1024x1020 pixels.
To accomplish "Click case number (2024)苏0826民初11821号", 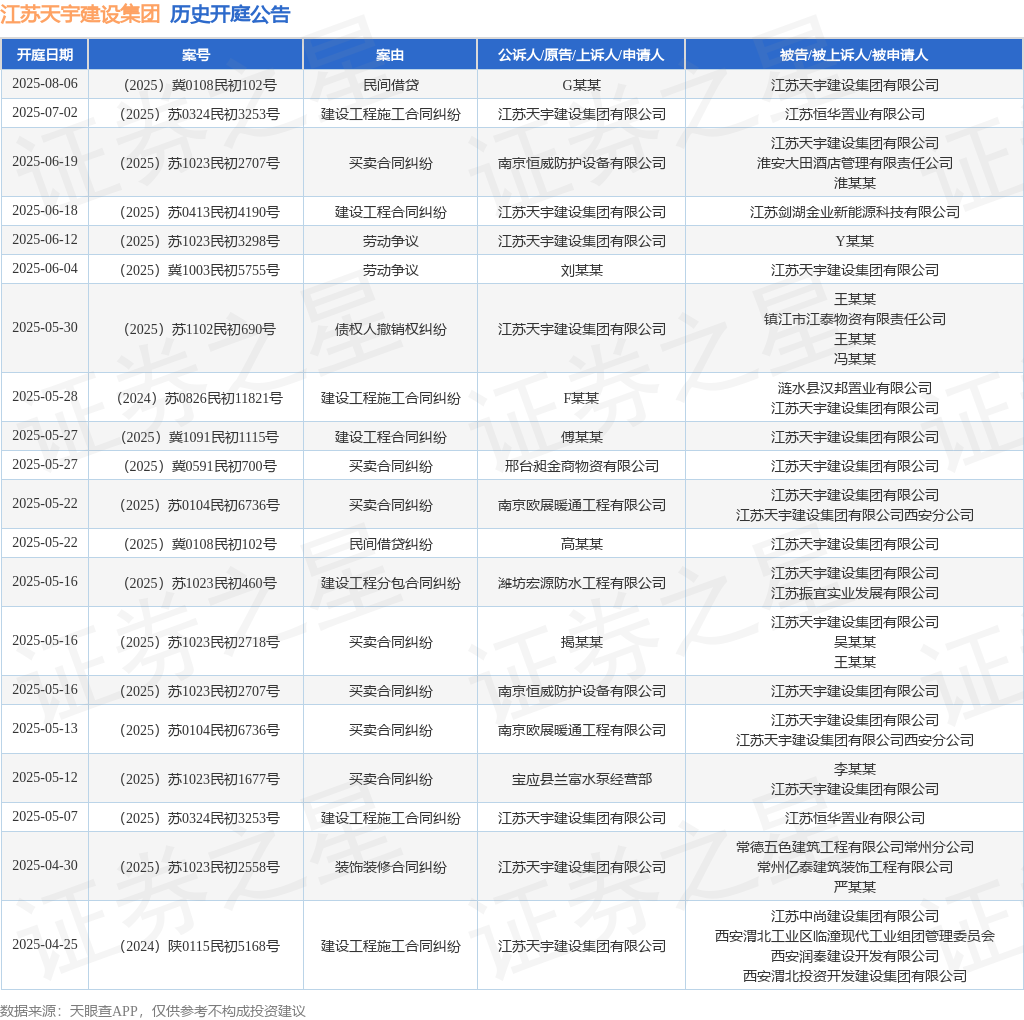I will 200,398.
